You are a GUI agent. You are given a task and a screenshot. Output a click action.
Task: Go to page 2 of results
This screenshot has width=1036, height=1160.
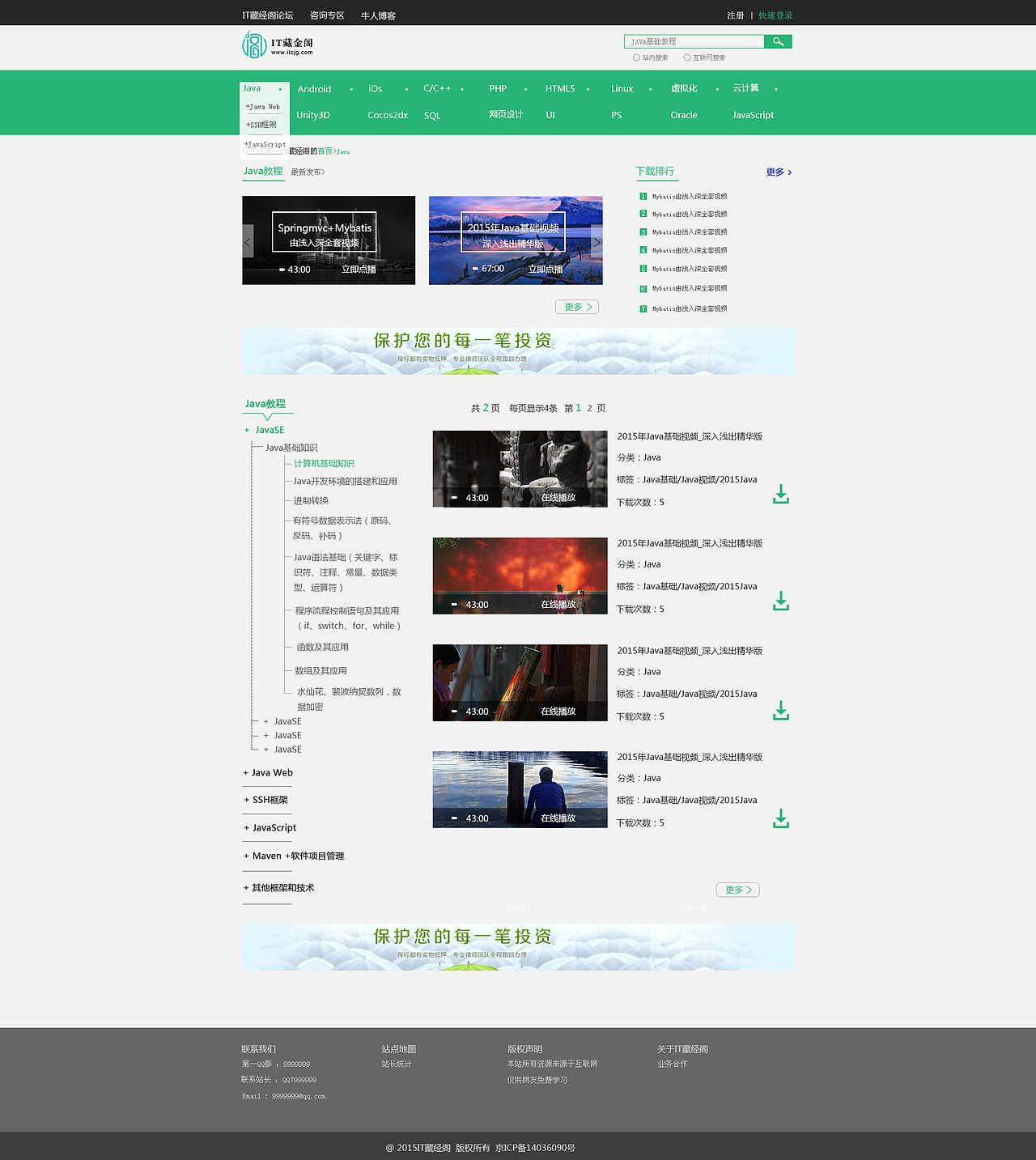click(590, 408)
